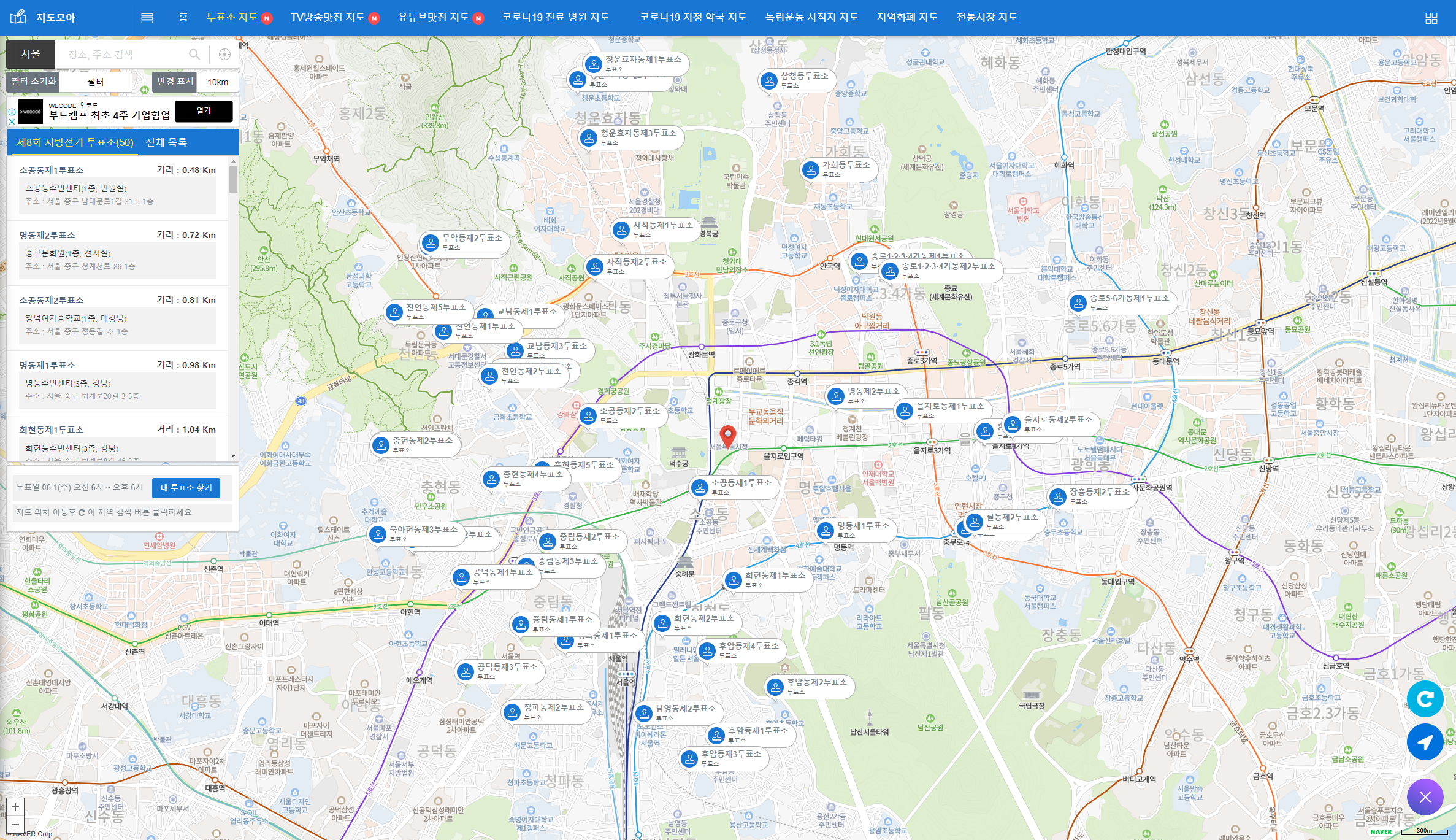Select the 북아현동제3투표소 marker

[x=416, y=533]
